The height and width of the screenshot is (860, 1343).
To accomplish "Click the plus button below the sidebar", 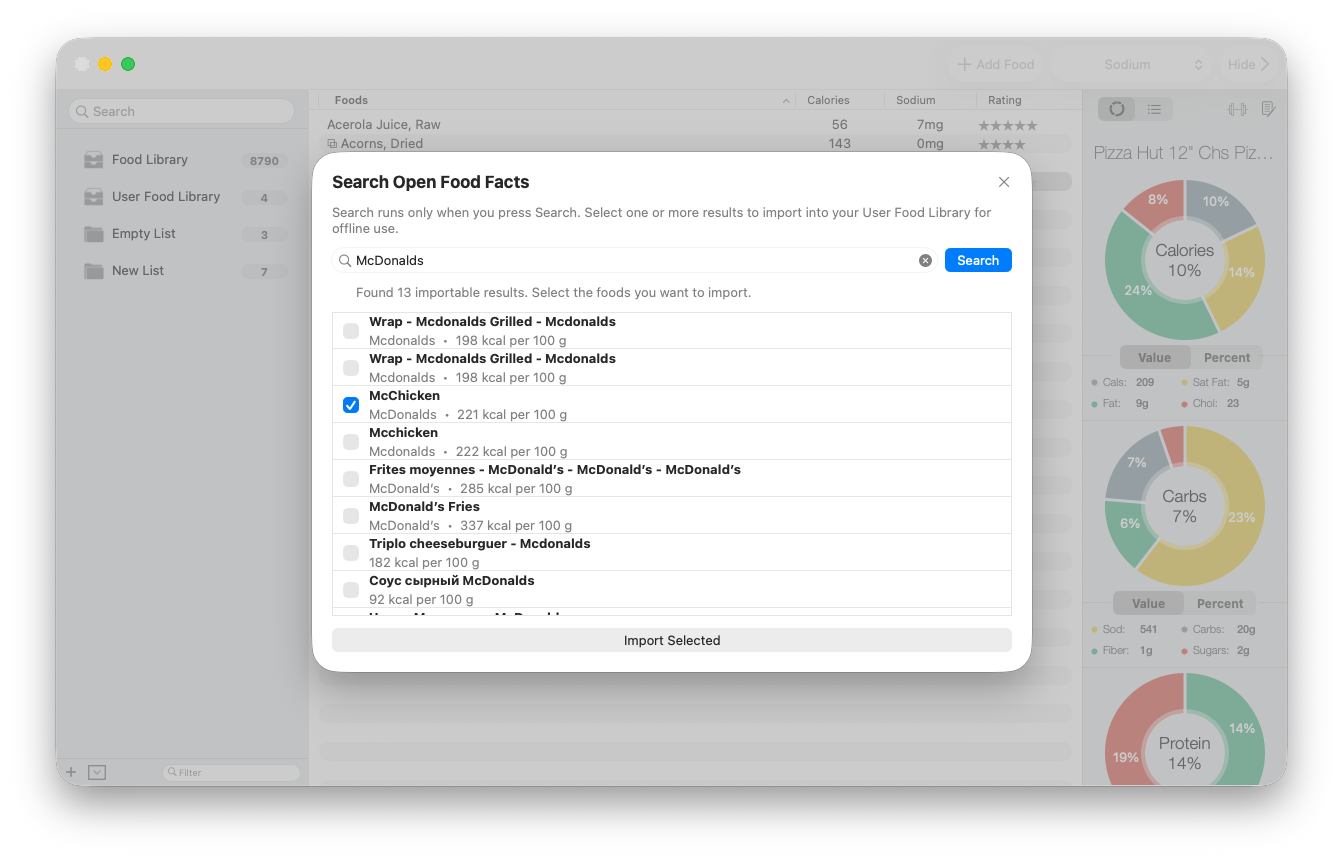I will (71, 772).
